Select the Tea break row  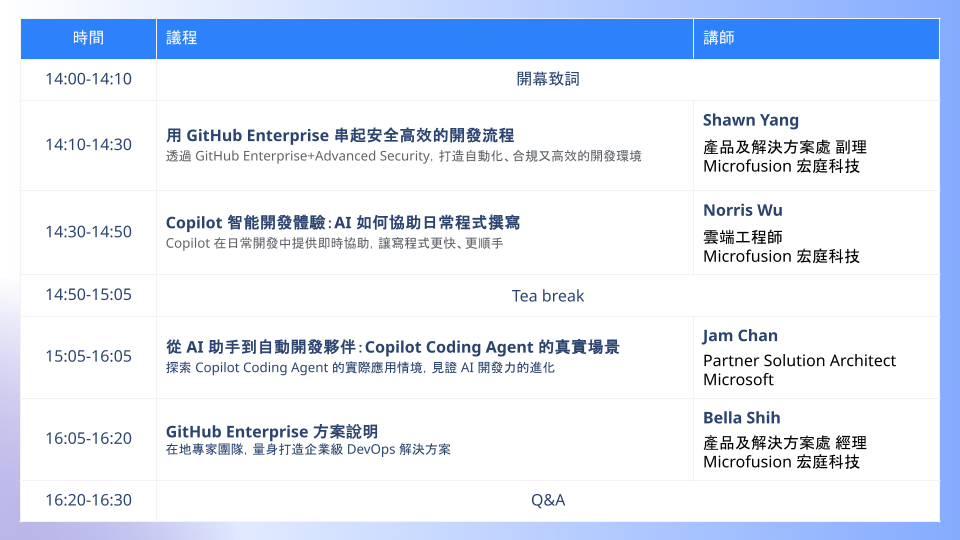click(480, 296)
